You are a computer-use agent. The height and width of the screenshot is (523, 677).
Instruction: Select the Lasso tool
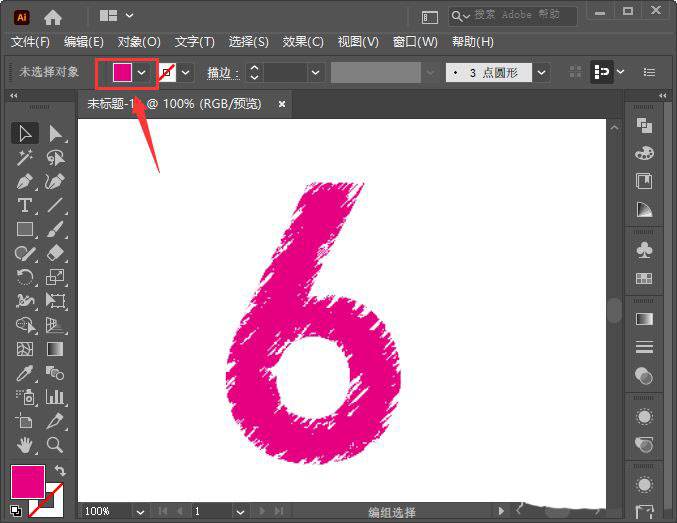click(55, 158)
